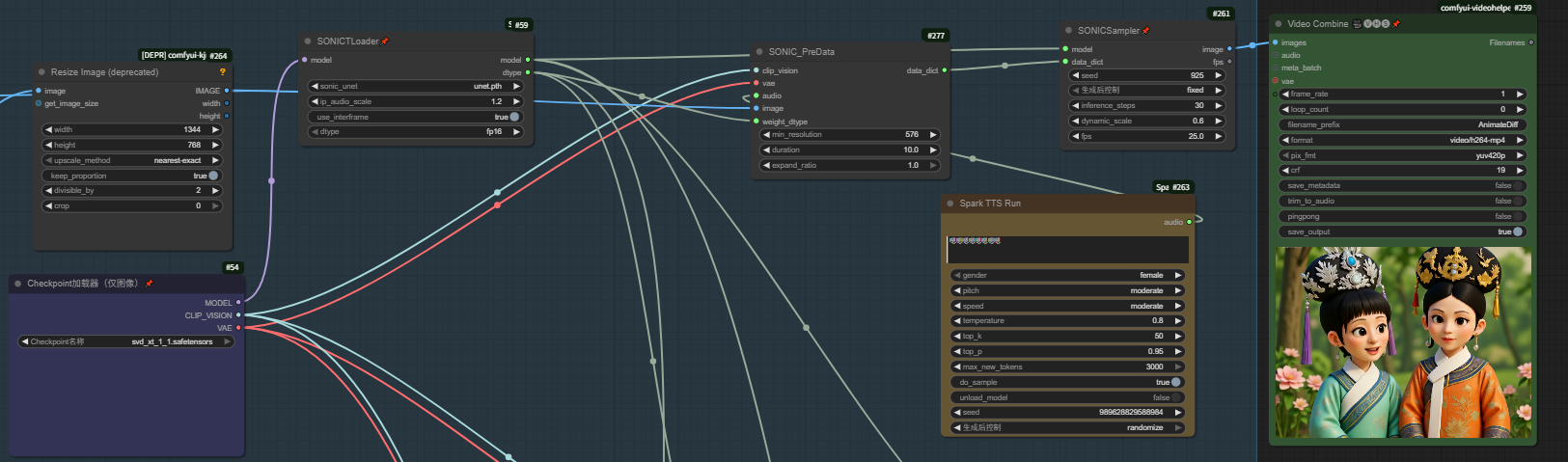The width and height of the screenshot is (1568, 462).
Task: Increase inference_steps with right arrow
Action: coord(1218,105)
